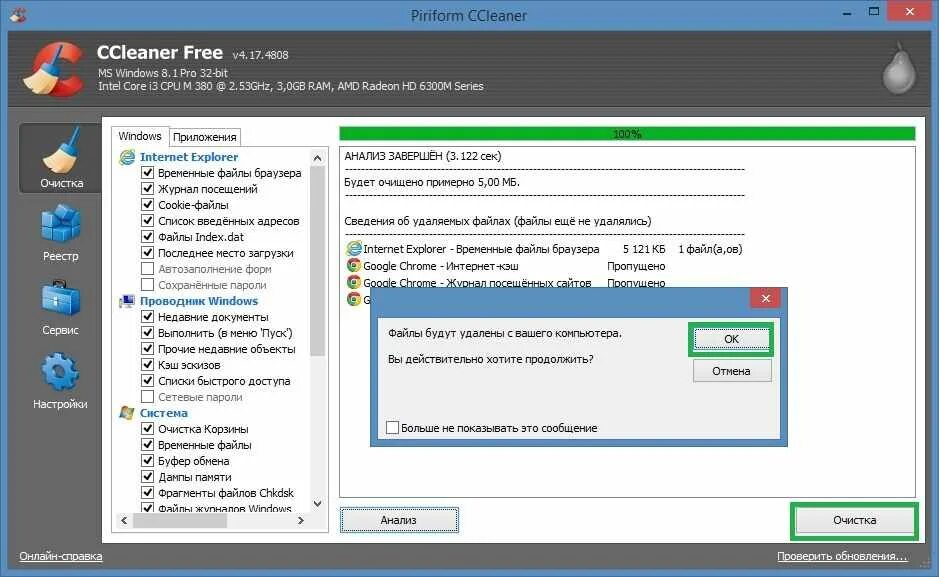Toggle Кэш эскизов checkbox
The width and height of the screenshot is (939, 577).
coord(147,365)
